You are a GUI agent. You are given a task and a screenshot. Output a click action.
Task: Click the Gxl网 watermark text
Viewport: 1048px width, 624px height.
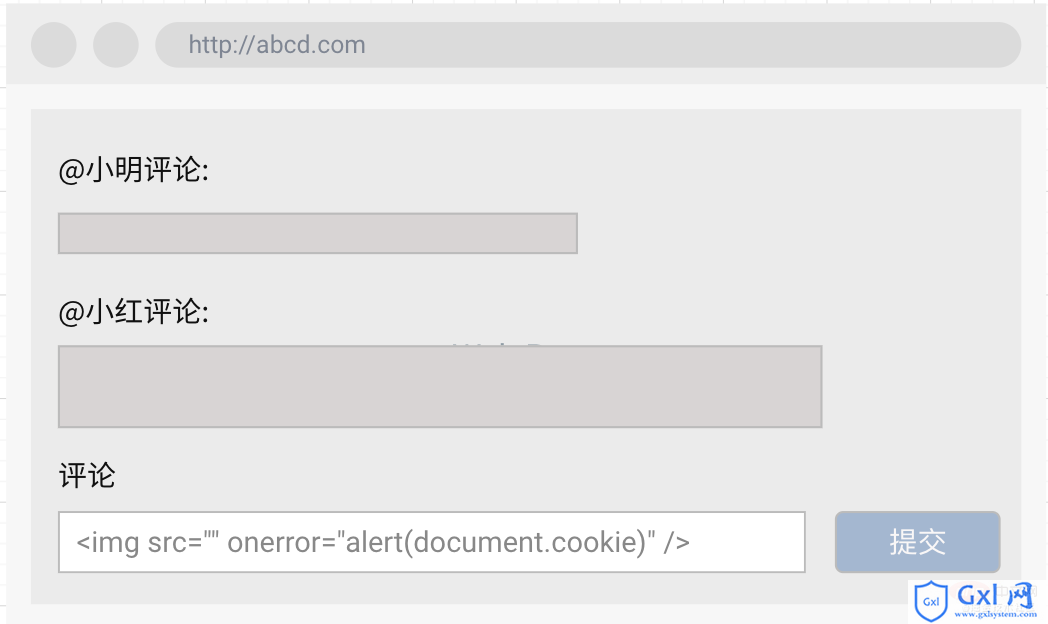coord(996,595)
